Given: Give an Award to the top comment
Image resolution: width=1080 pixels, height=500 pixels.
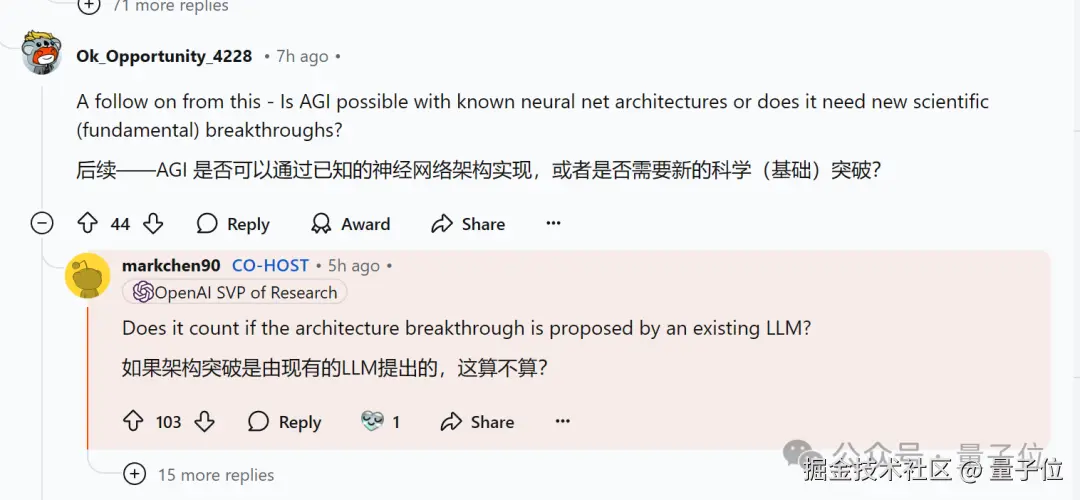Looking at the screenshot, I should click(x=350, y=224).
